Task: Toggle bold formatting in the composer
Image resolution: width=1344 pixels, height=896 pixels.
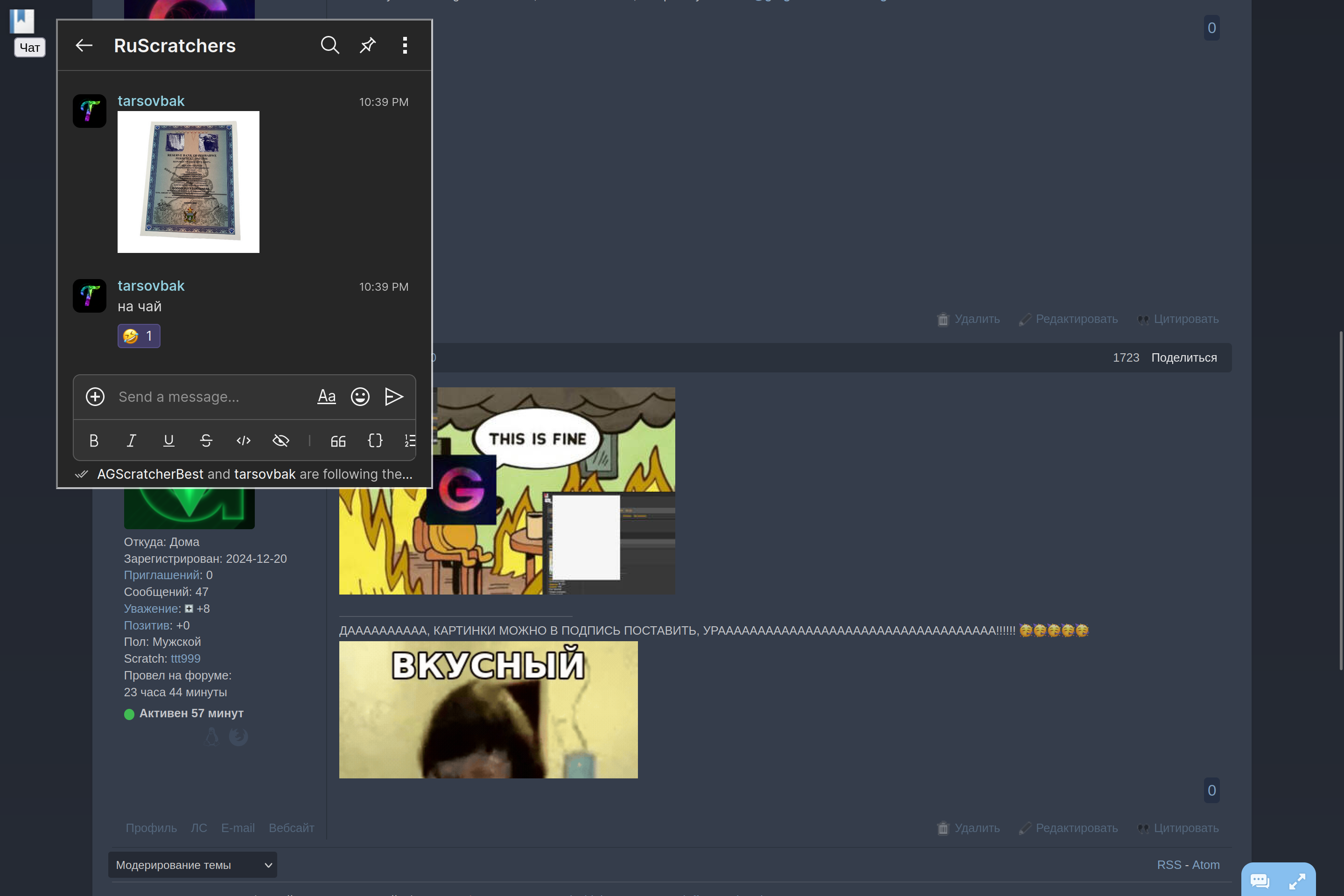Action: 94,441
